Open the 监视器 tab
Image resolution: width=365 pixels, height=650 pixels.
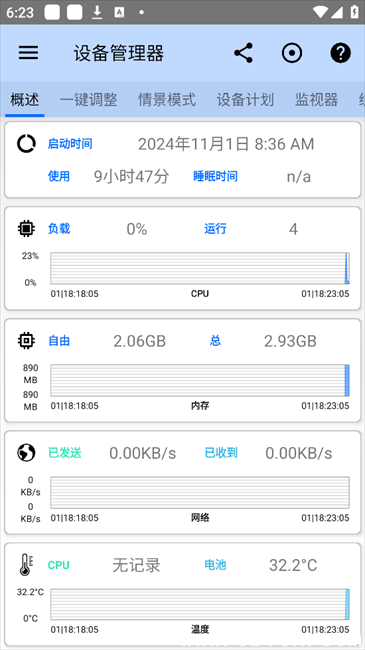(x=316, y=100)
